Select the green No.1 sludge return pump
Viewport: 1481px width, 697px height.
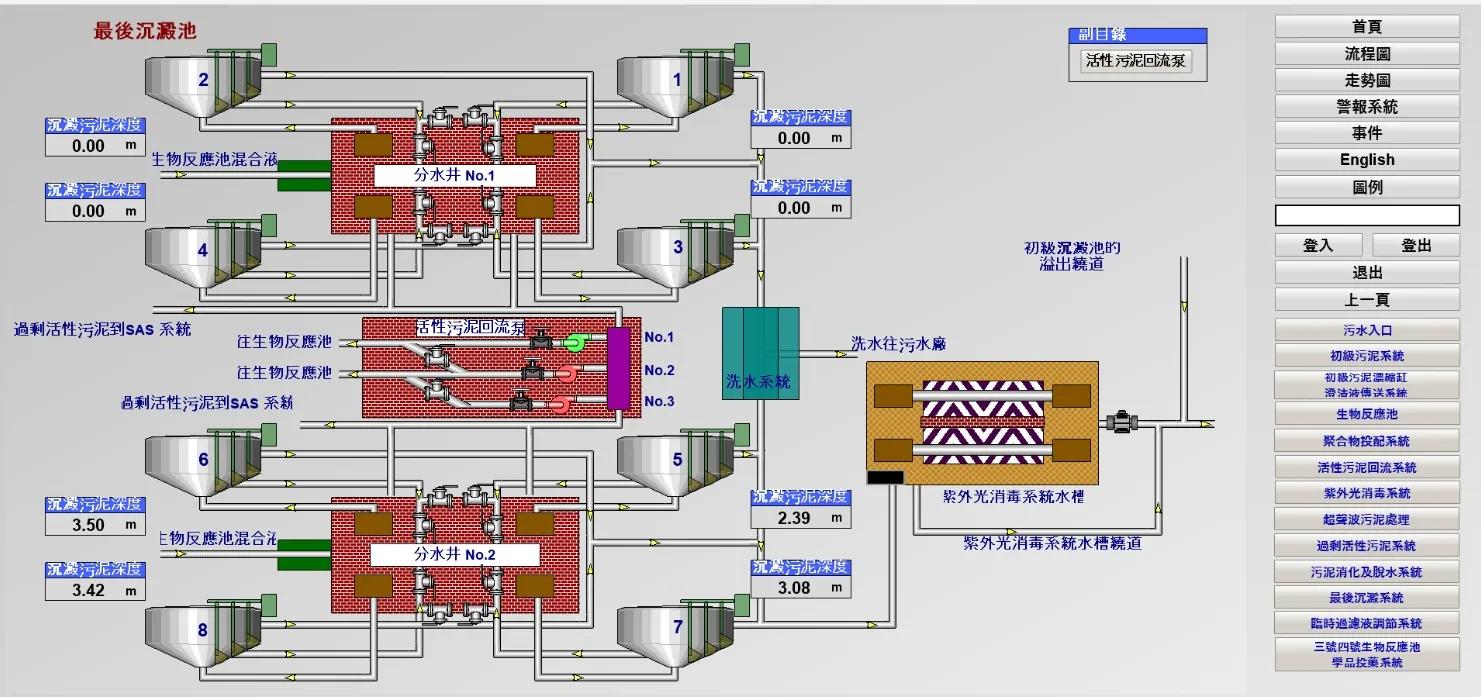574,342
